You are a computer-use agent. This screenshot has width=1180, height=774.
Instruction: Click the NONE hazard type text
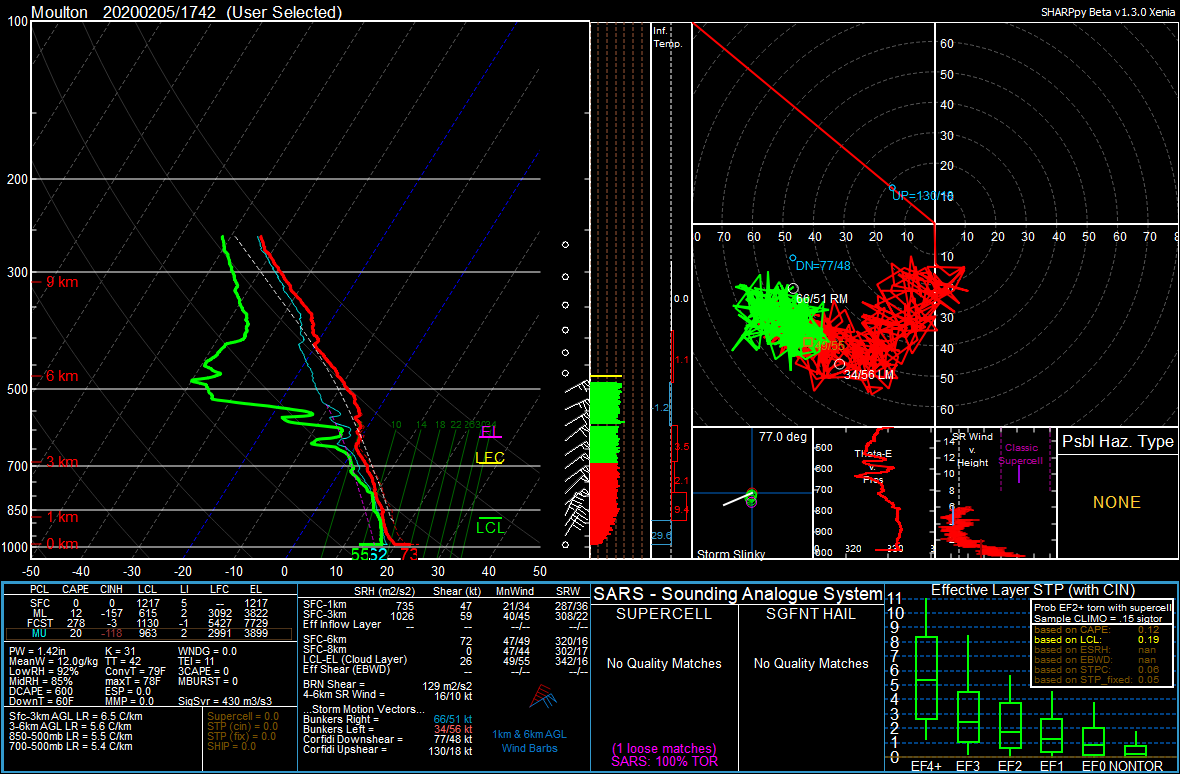pyautogui.click(x=1117, y=502)
